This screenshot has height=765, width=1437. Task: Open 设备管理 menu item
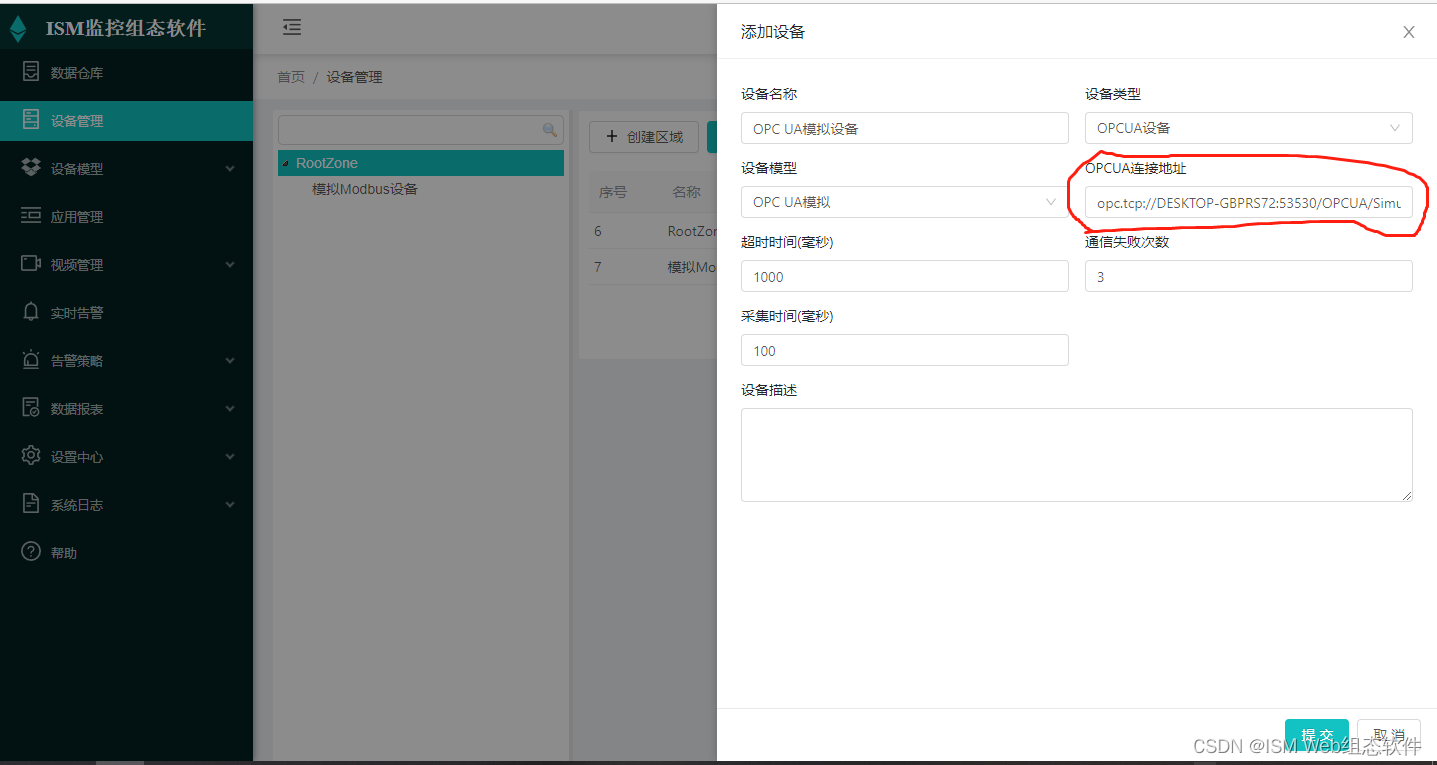click(126, 120)
